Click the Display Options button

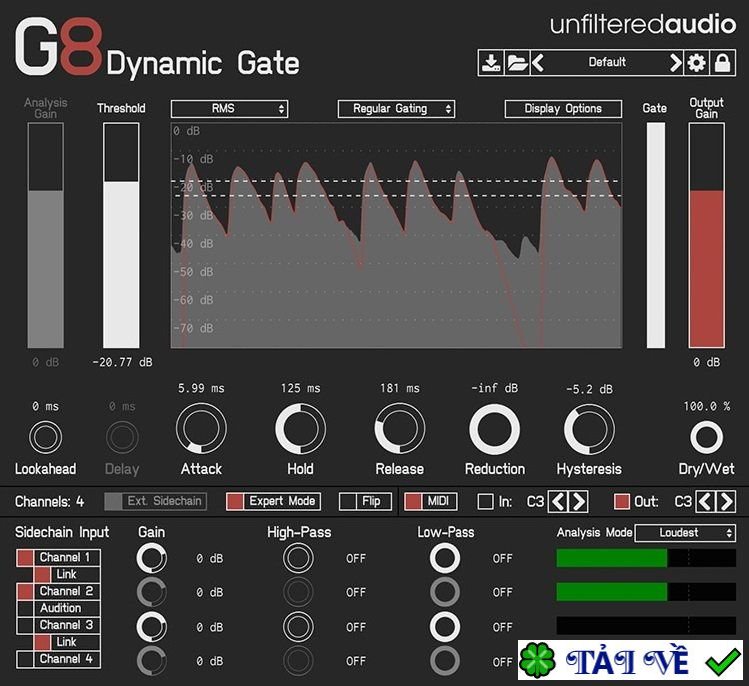[x=563, y=108]
